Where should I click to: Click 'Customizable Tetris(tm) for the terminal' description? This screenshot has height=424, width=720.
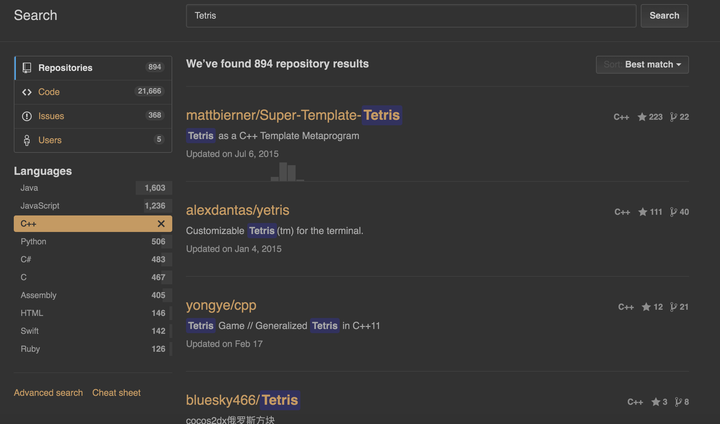[275, 231]
